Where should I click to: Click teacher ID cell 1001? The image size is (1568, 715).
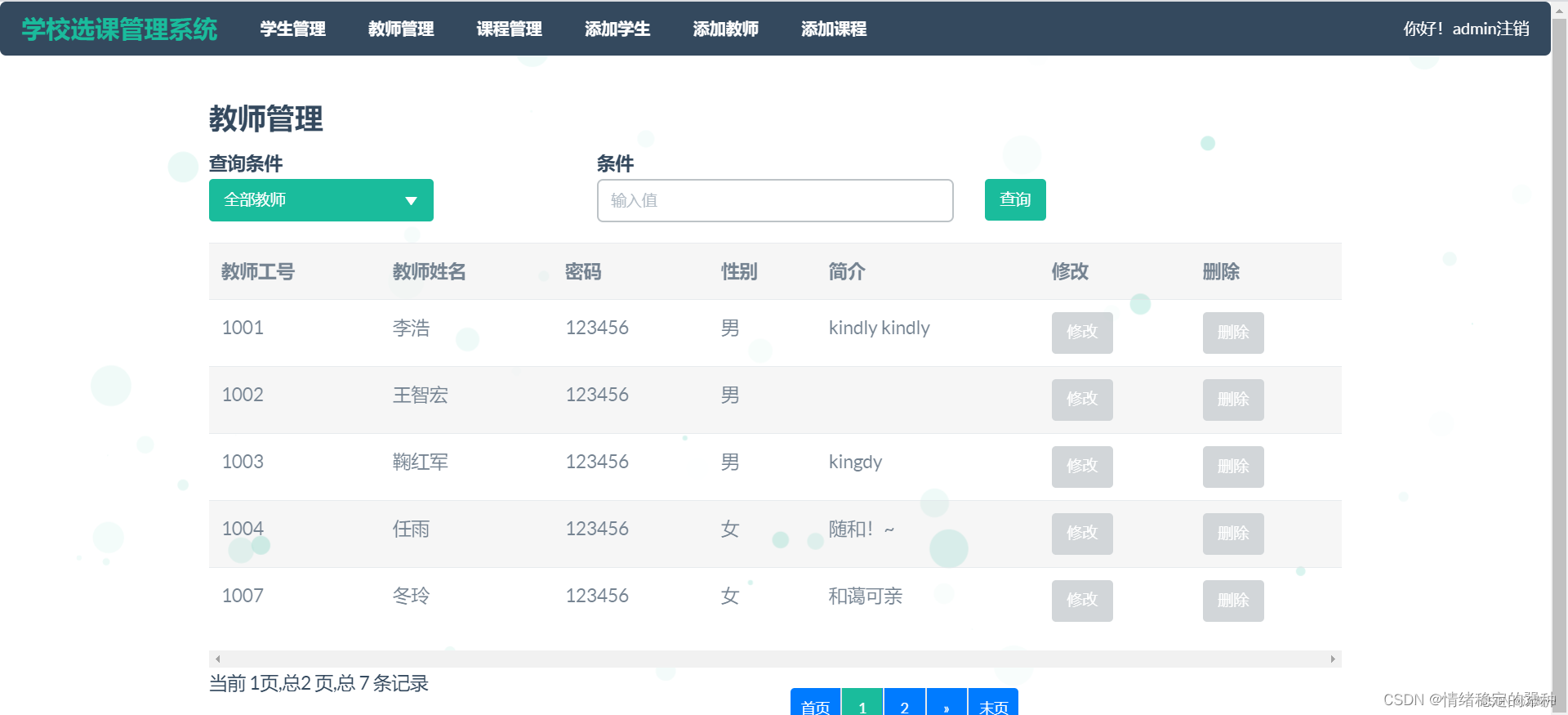click(x=243, y=328)
